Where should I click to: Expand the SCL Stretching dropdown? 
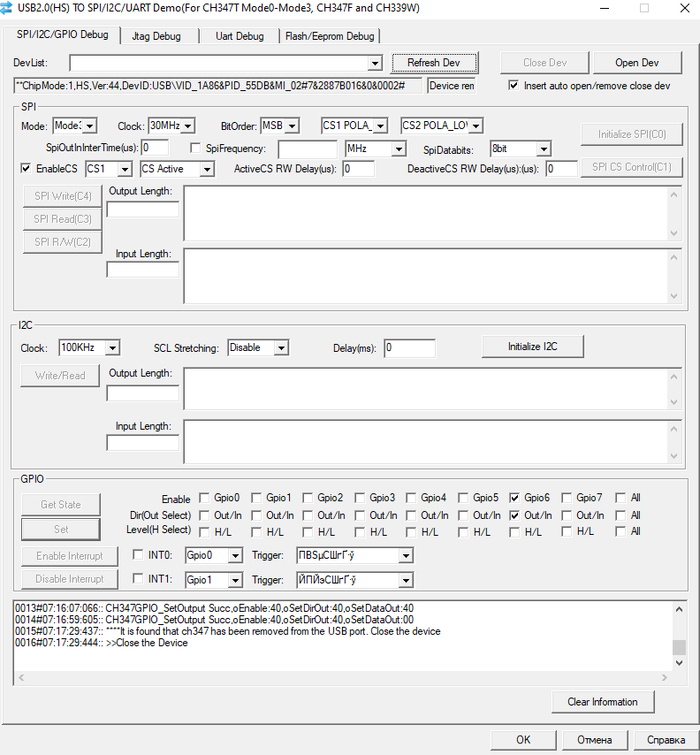[281, 348]
